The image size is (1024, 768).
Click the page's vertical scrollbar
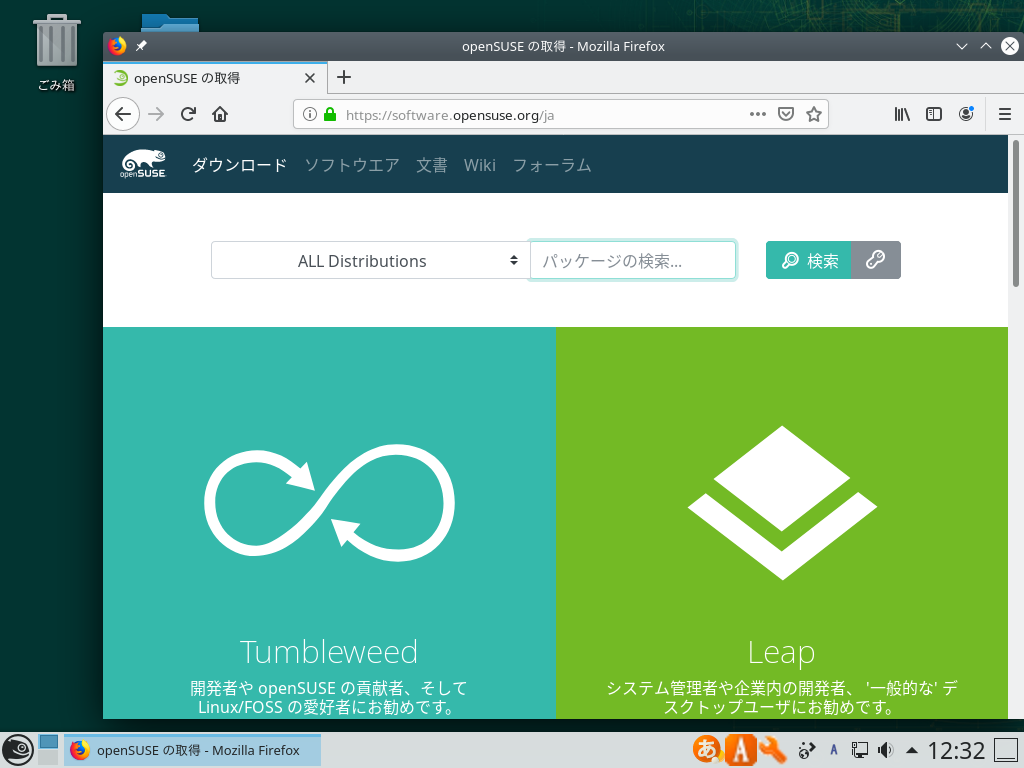point(1016,214)
